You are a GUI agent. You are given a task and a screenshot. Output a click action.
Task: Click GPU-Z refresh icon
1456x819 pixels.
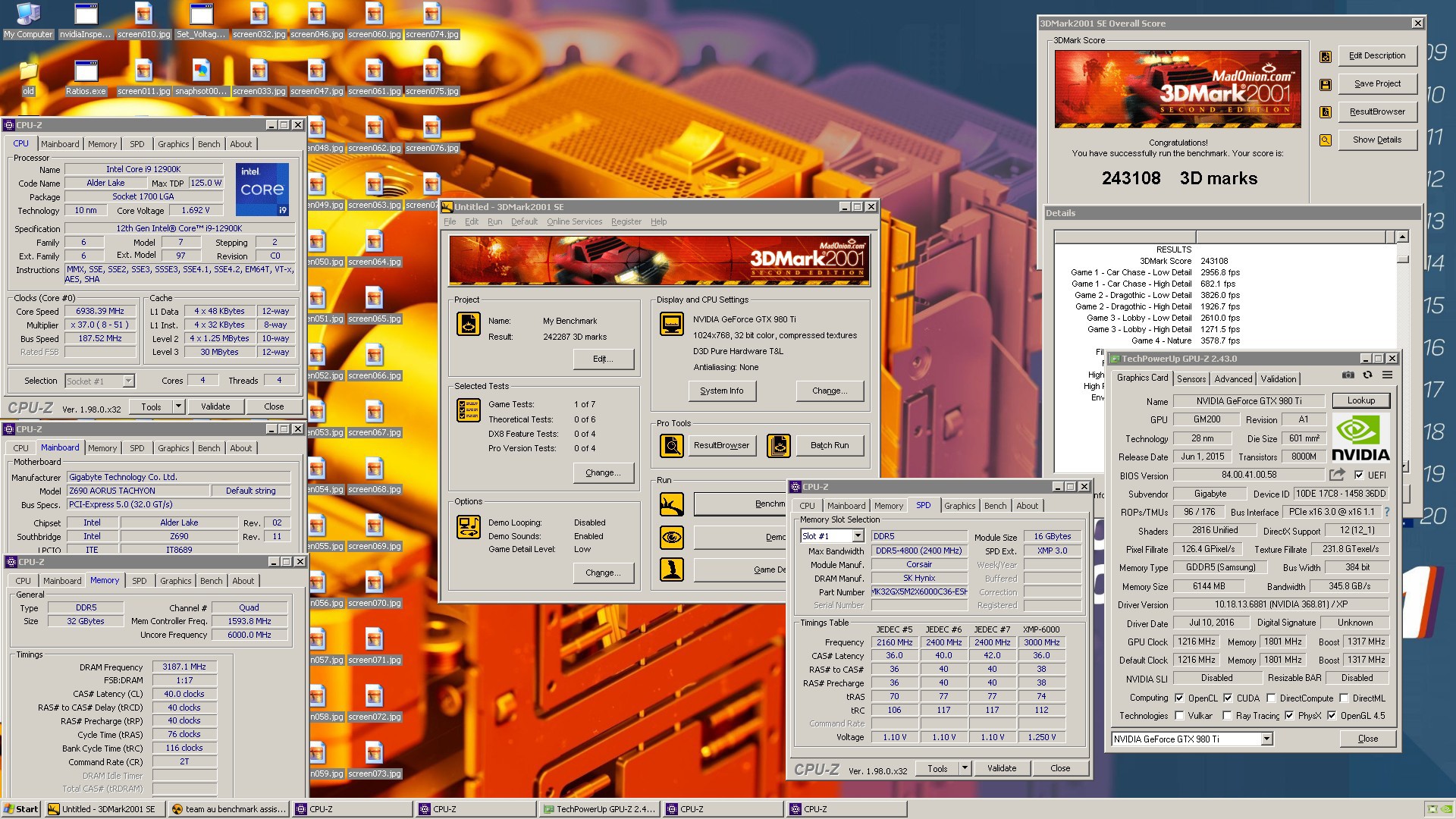point(1367,375)
